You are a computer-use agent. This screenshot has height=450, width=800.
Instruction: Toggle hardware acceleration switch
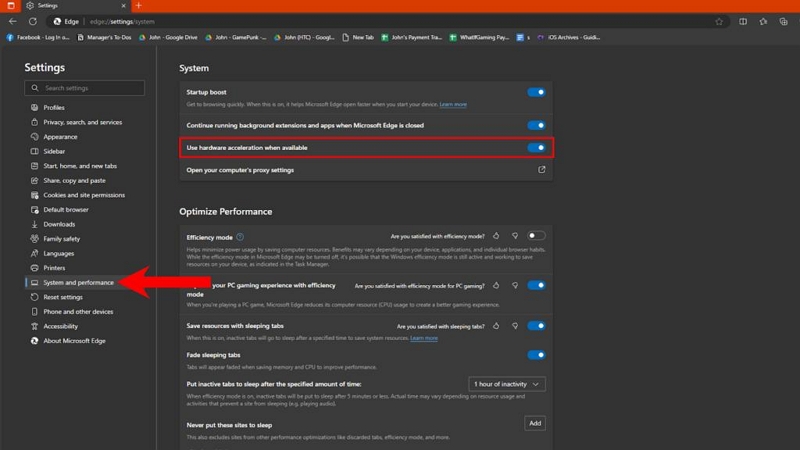point(536,148)
